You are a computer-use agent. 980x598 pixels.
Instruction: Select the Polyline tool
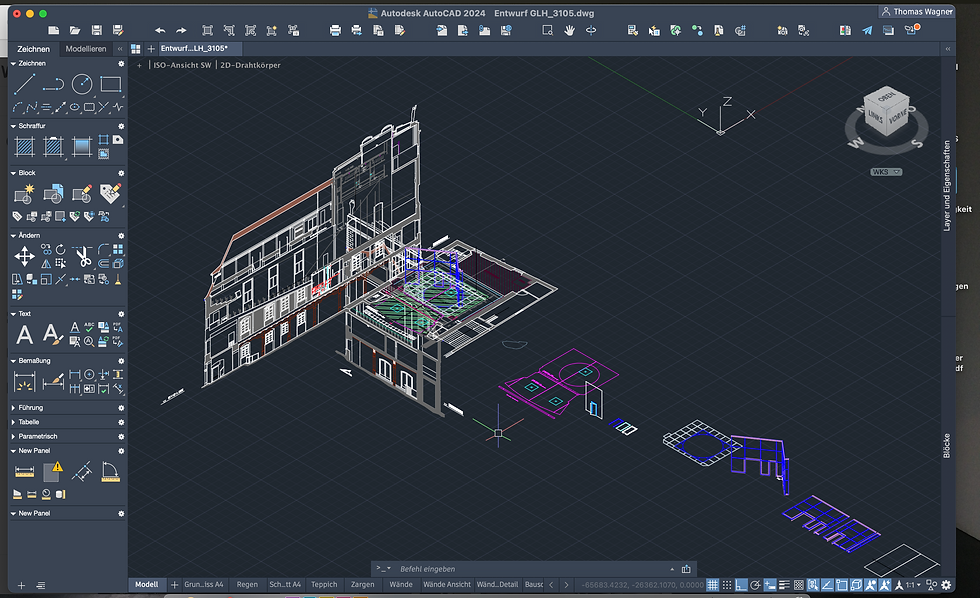click(x=53, y=84)
